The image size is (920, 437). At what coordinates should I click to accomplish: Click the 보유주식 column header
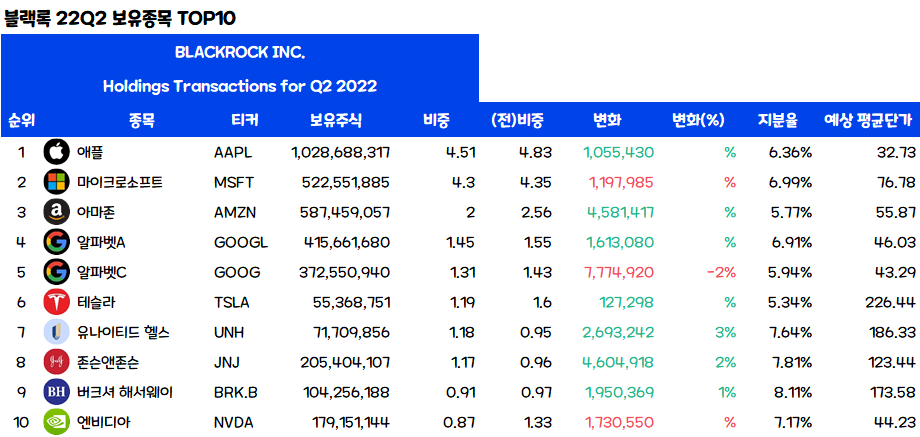coord(336,121)
